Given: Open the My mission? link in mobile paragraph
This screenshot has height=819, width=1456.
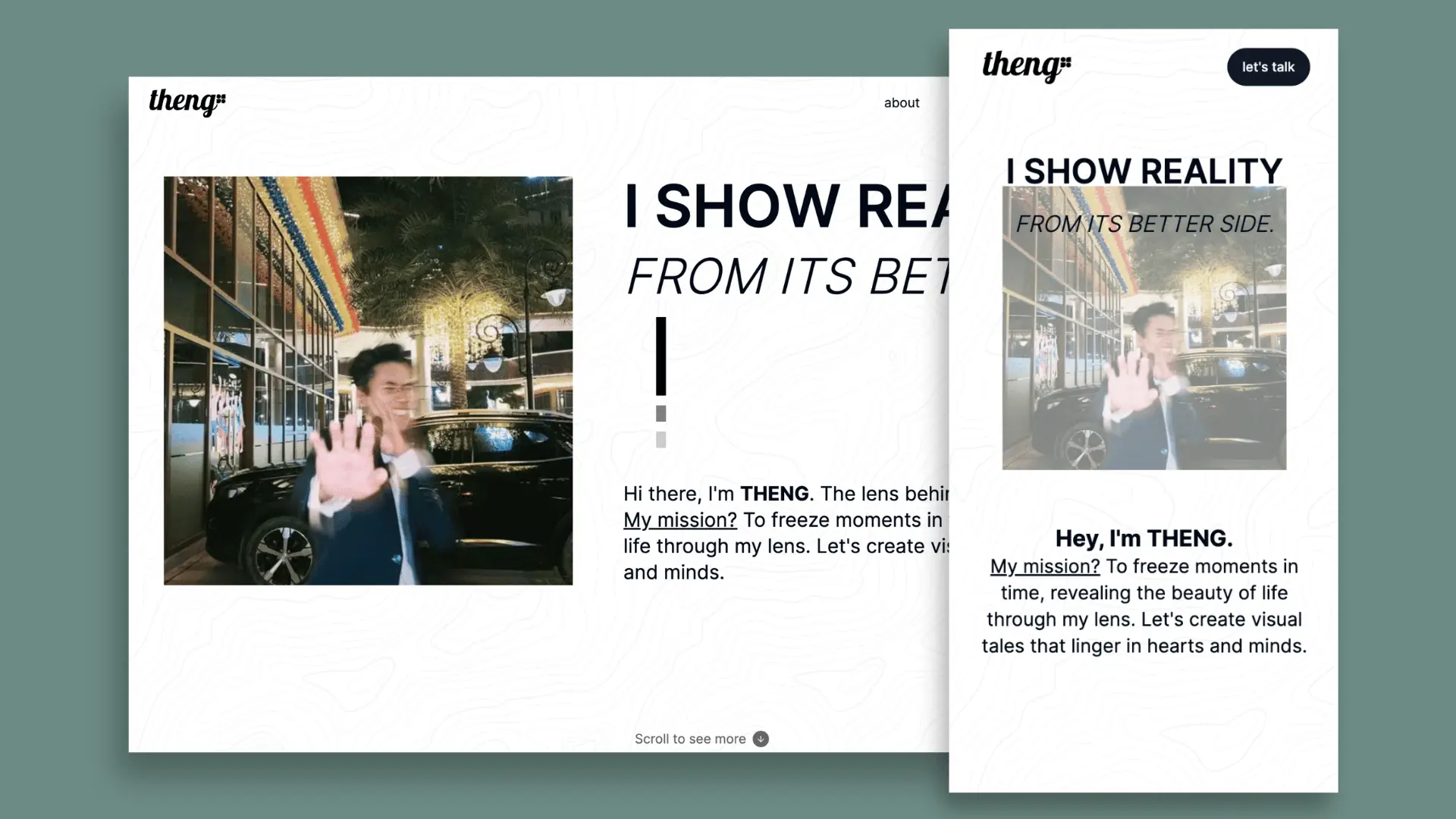Looking at the screenshot, I should [1044, 566].
